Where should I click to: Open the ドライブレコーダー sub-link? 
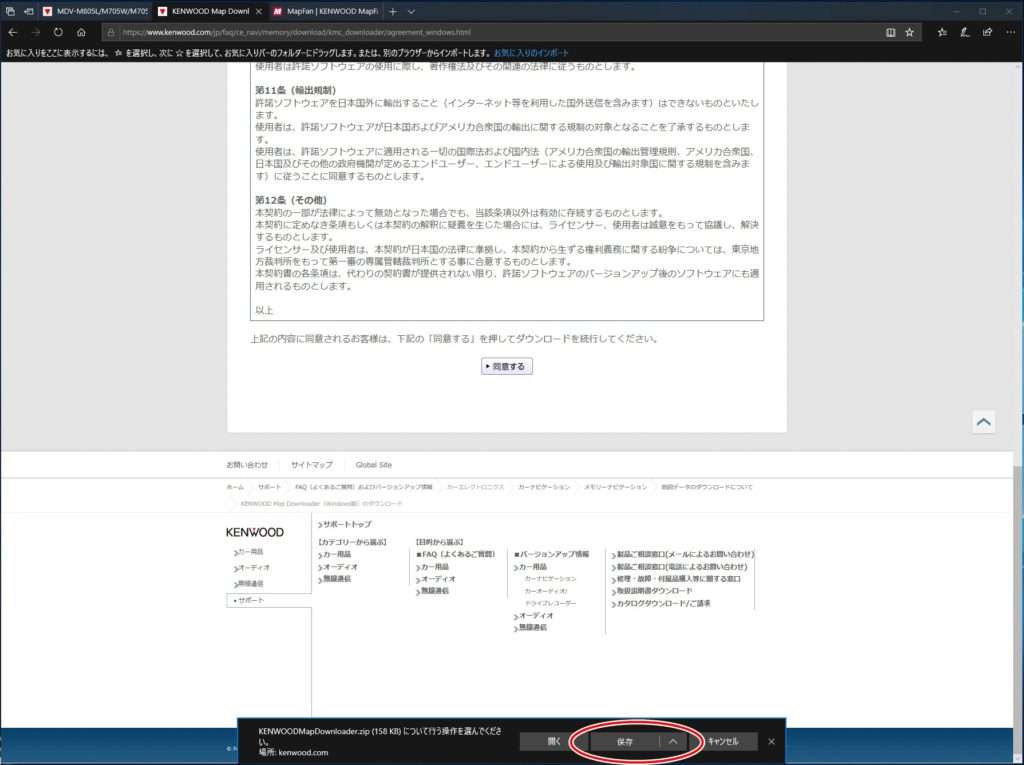pos(551,604)
